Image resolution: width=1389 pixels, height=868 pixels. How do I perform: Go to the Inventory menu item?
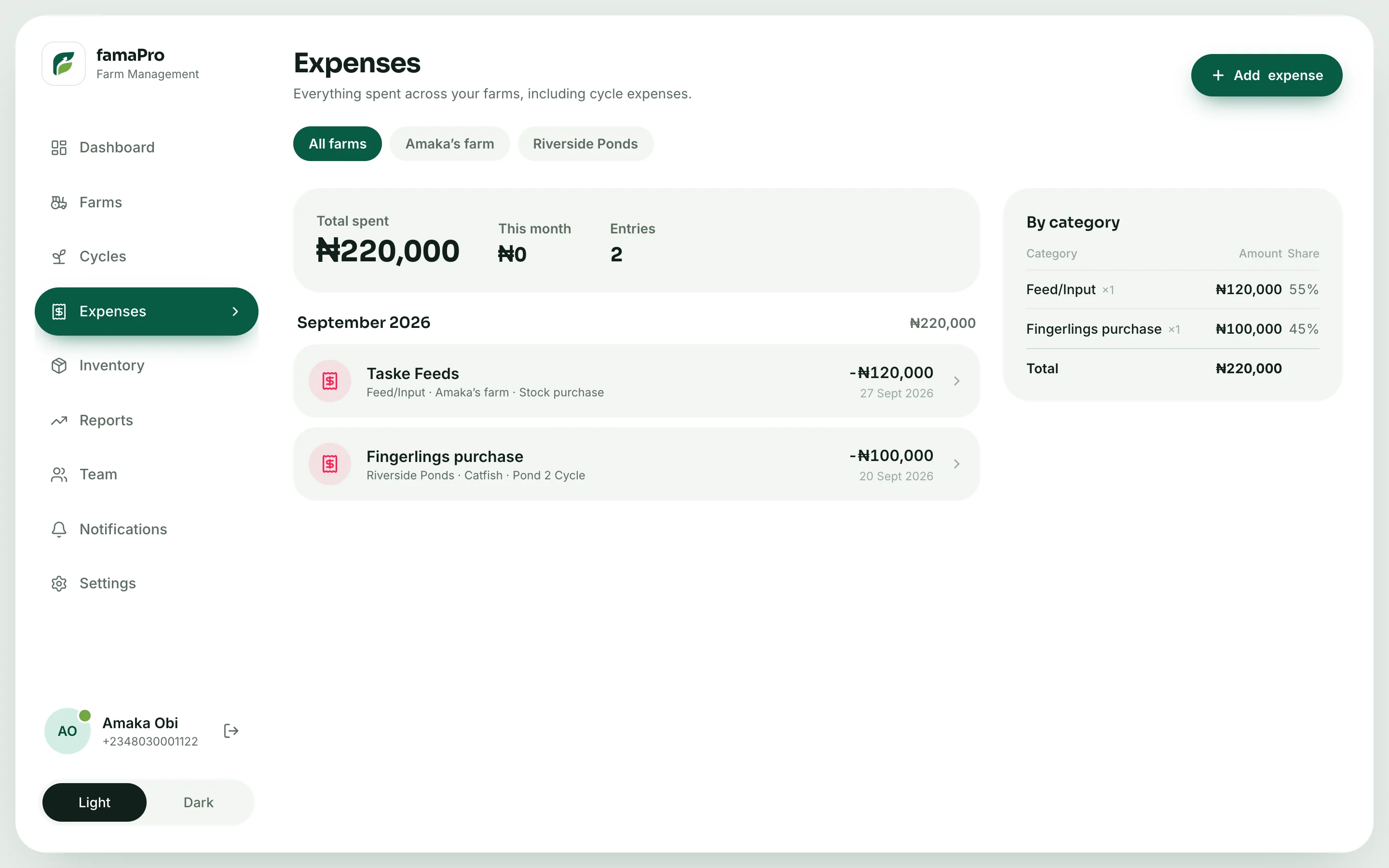click(146, 366)
